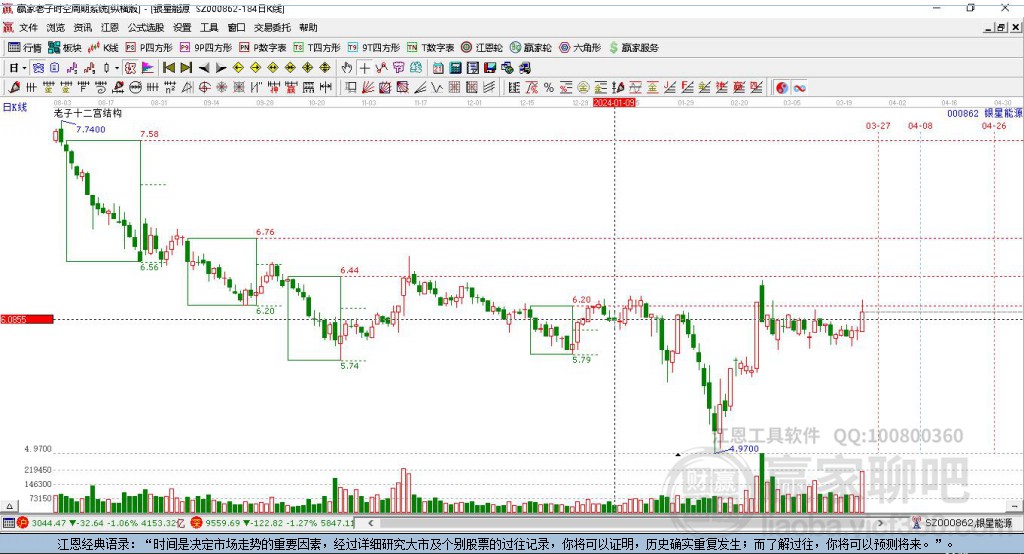The image size is (1024, 554).
Task: Click the blue infinity loop icon
Action: (x=799, y=88)
